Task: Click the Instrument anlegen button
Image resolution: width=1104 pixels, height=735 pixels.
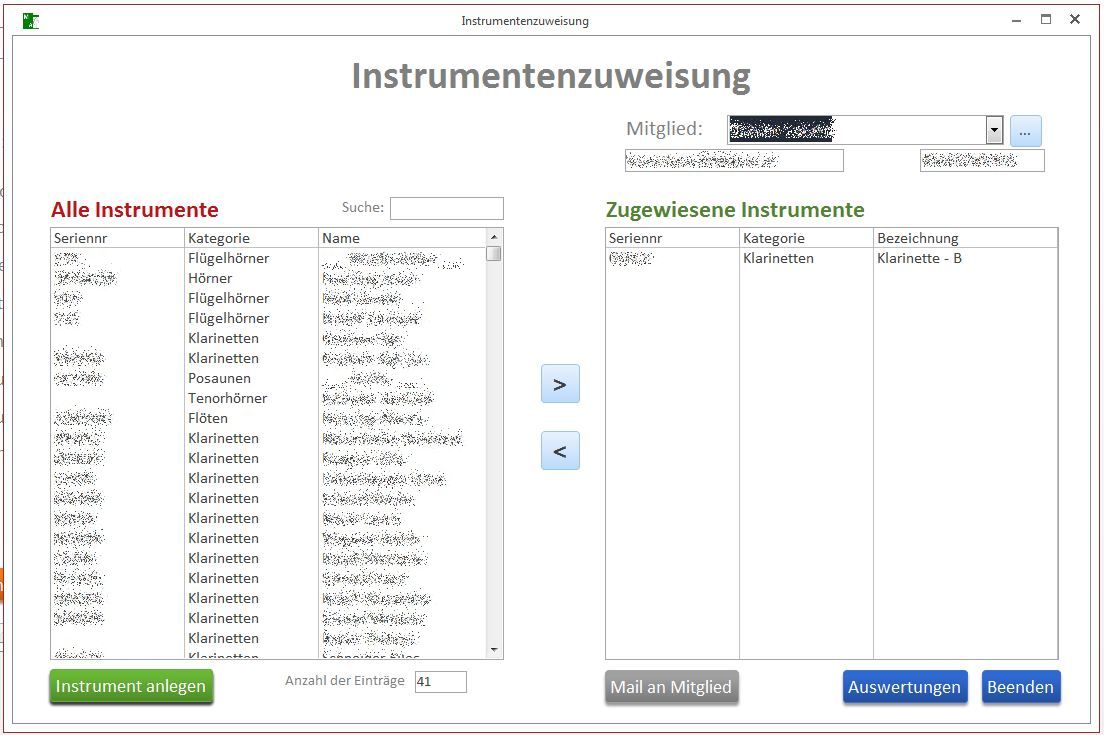Action: [x=131, y=686]
